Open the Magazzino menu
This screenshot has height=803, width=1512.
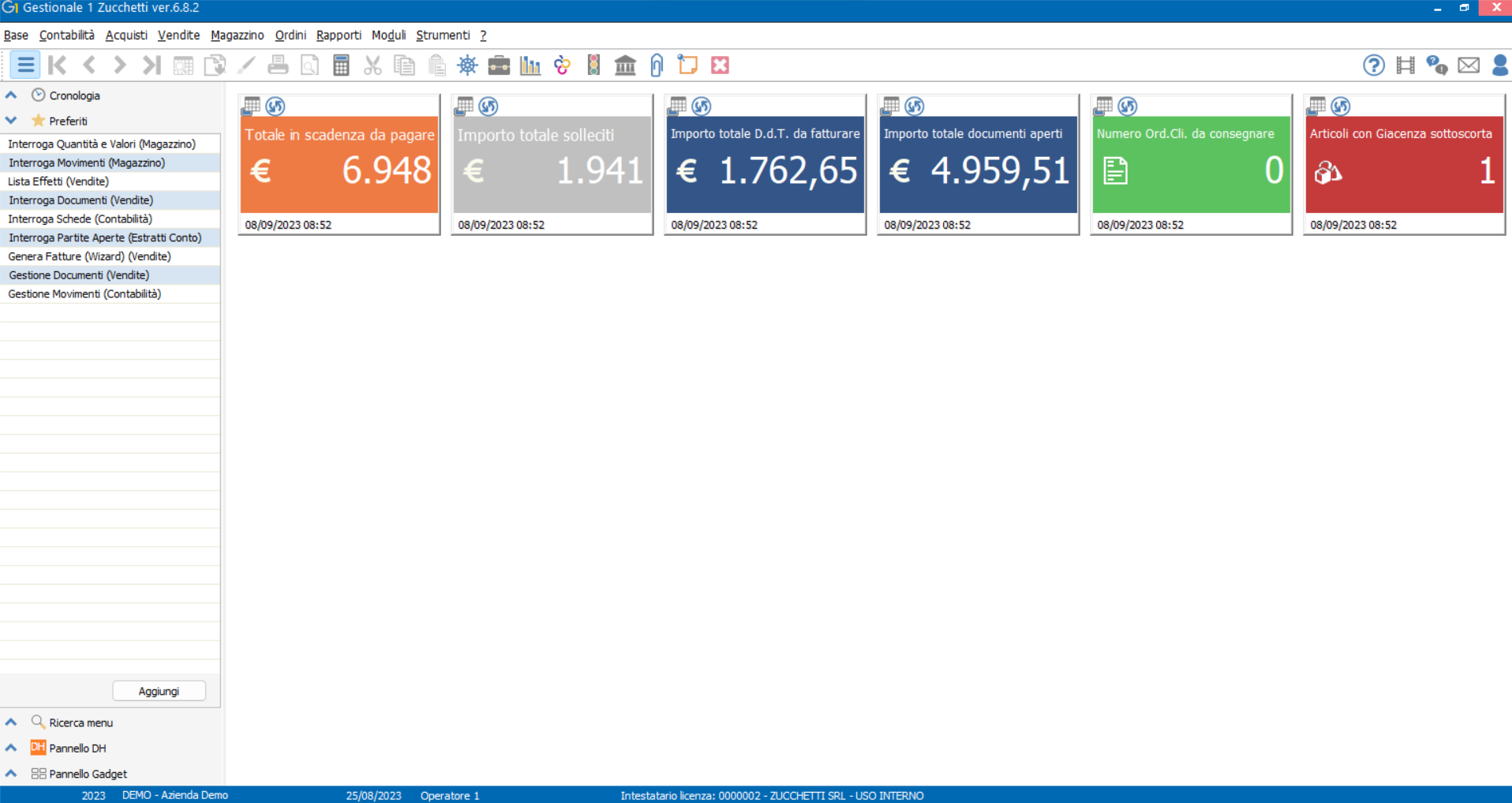tap(237, 35)
